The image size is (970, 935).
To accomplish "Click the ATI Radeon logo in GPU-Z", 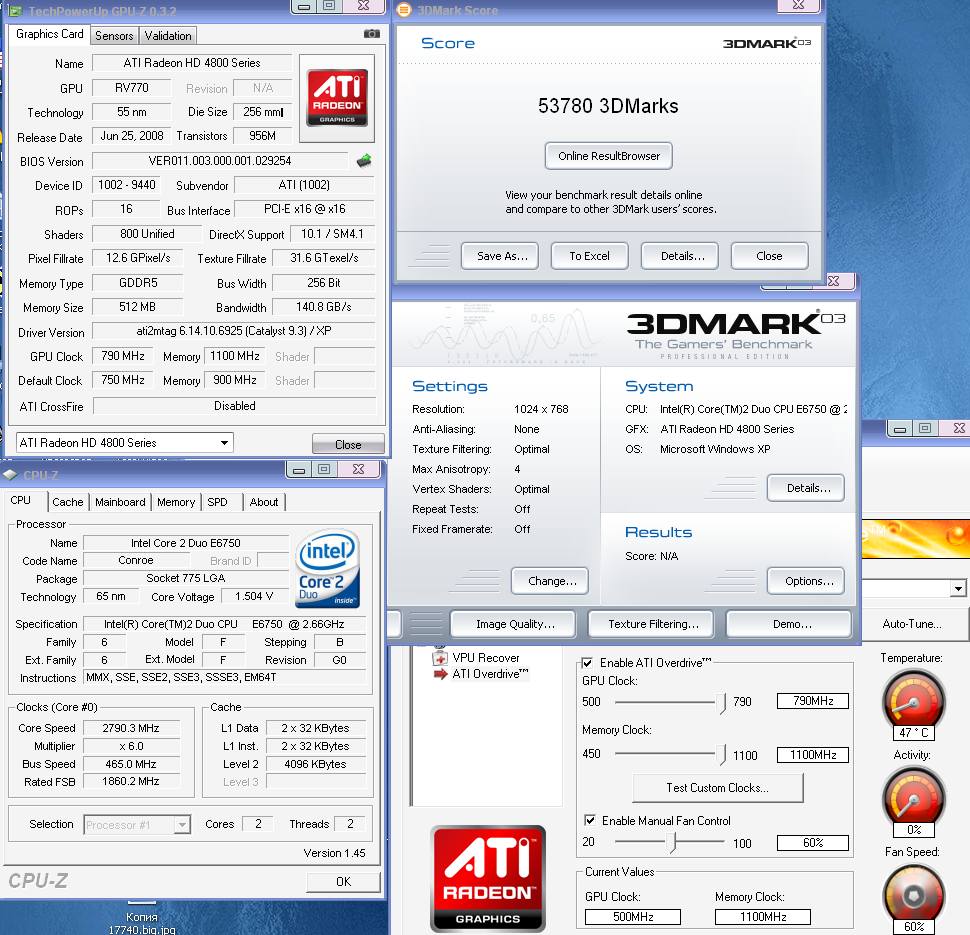I will (337, 98).
